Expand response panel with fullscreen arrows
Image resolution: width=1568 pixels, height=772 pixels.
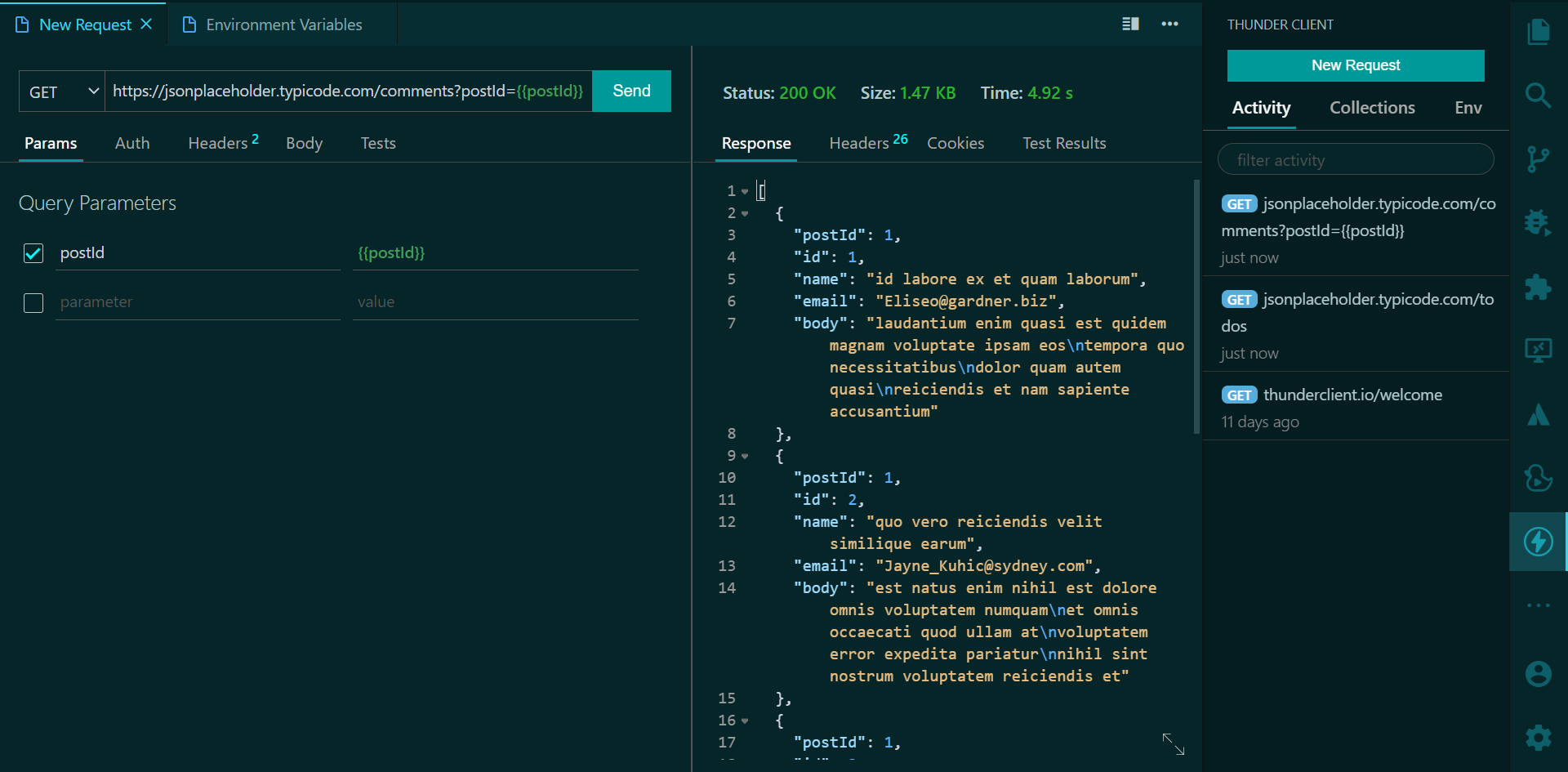pos(1174,743)
